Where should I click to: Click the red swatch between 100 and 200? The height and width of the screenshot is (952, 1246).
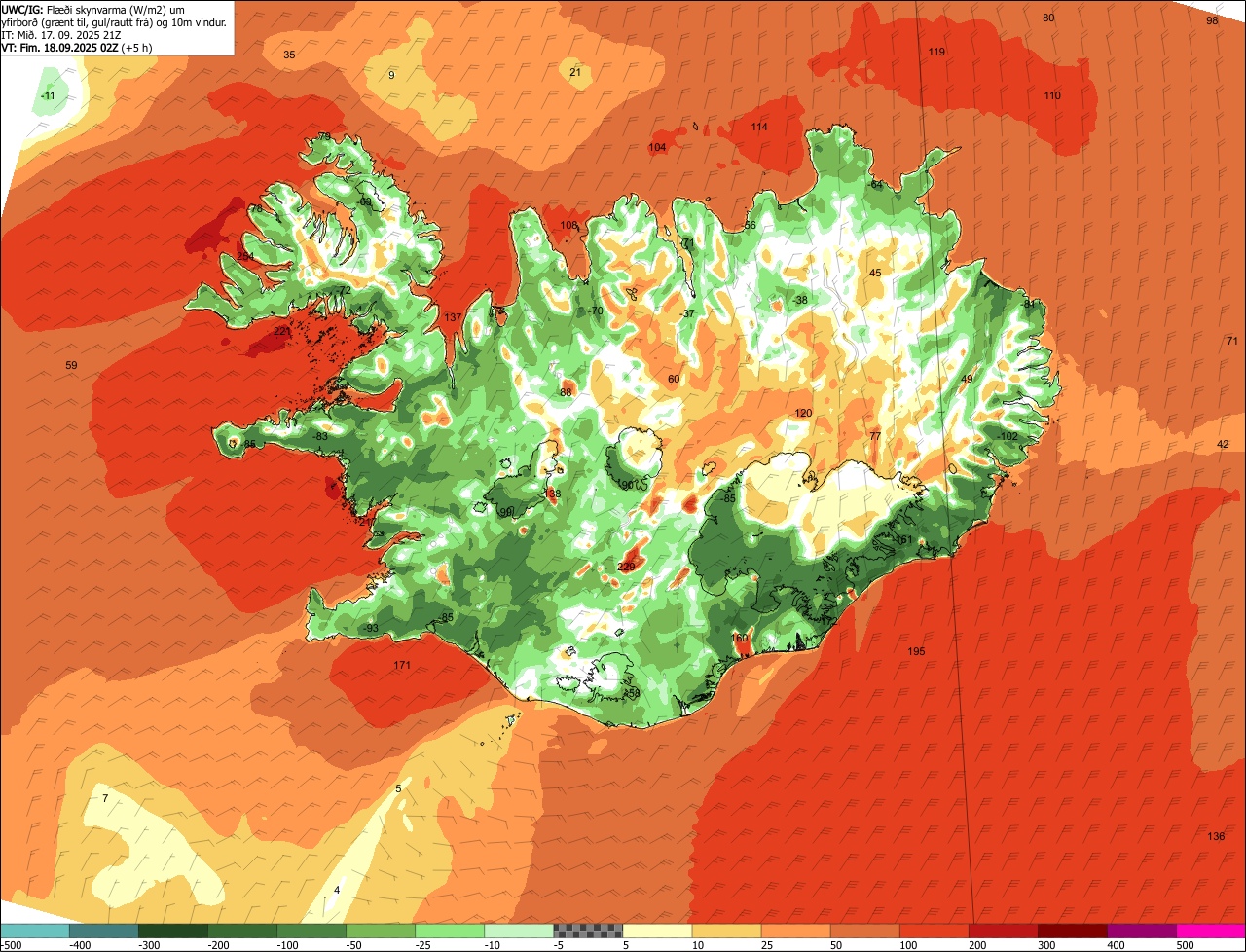tap(934, 931)
